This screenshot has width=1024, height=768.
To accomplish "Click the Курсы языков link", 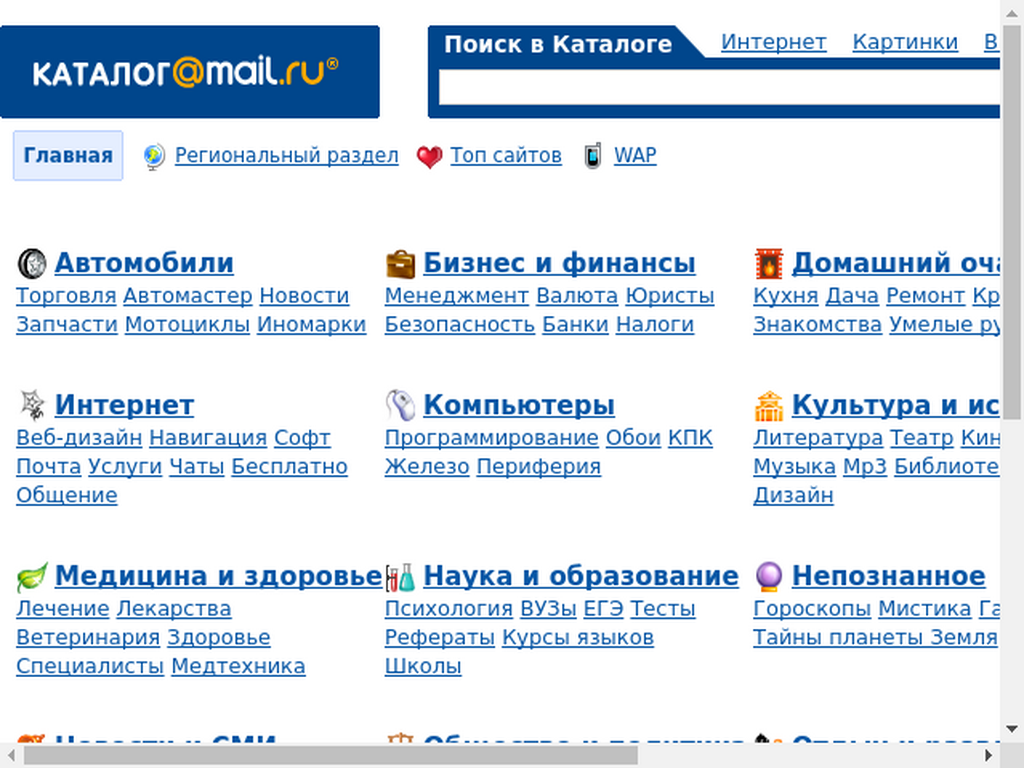I will point(578,638).
